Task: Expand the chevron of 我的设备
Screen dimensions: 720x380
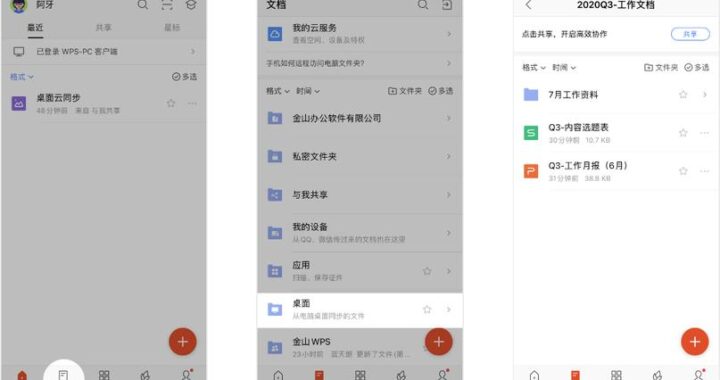Action: tap(449, 233)
